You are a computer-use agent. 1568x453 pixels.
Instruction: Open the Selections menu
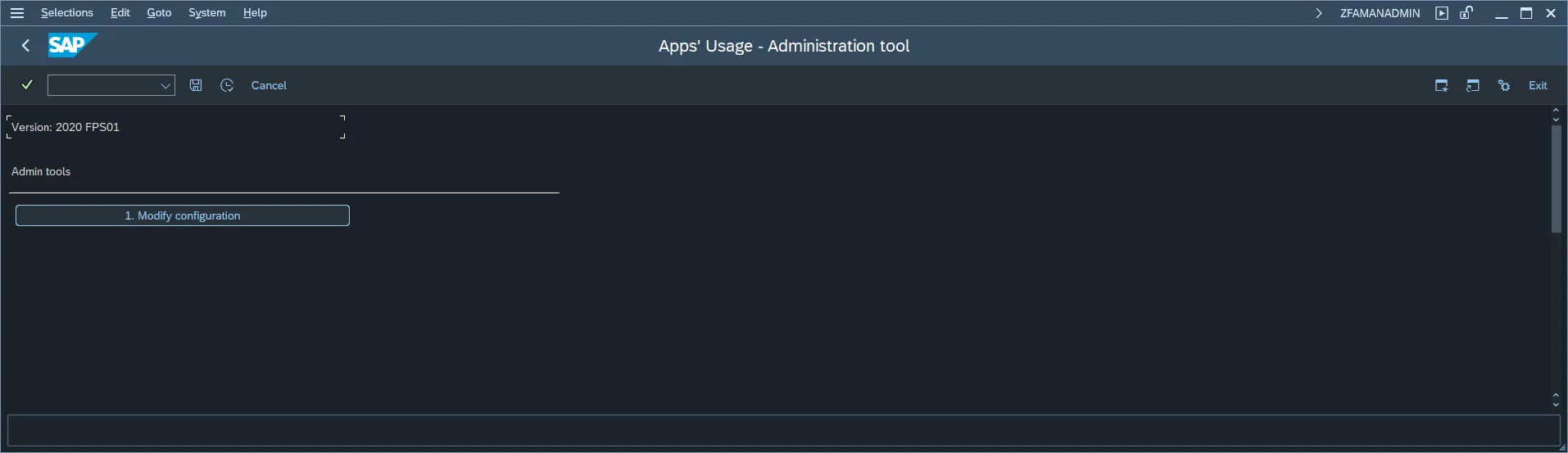(67, 13)
